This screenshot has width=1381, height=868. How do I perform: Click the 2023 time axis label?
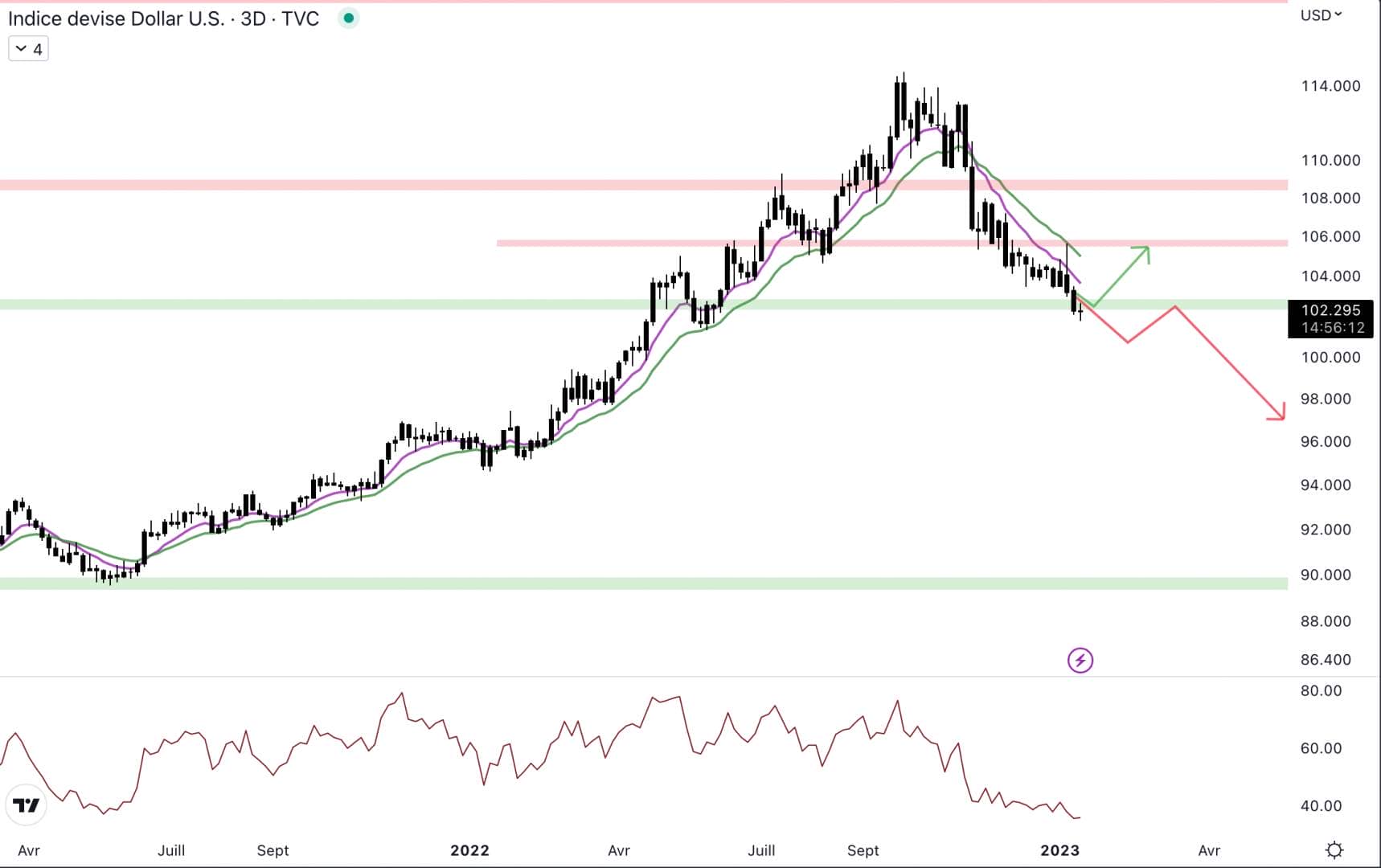tap(1059, 850)
